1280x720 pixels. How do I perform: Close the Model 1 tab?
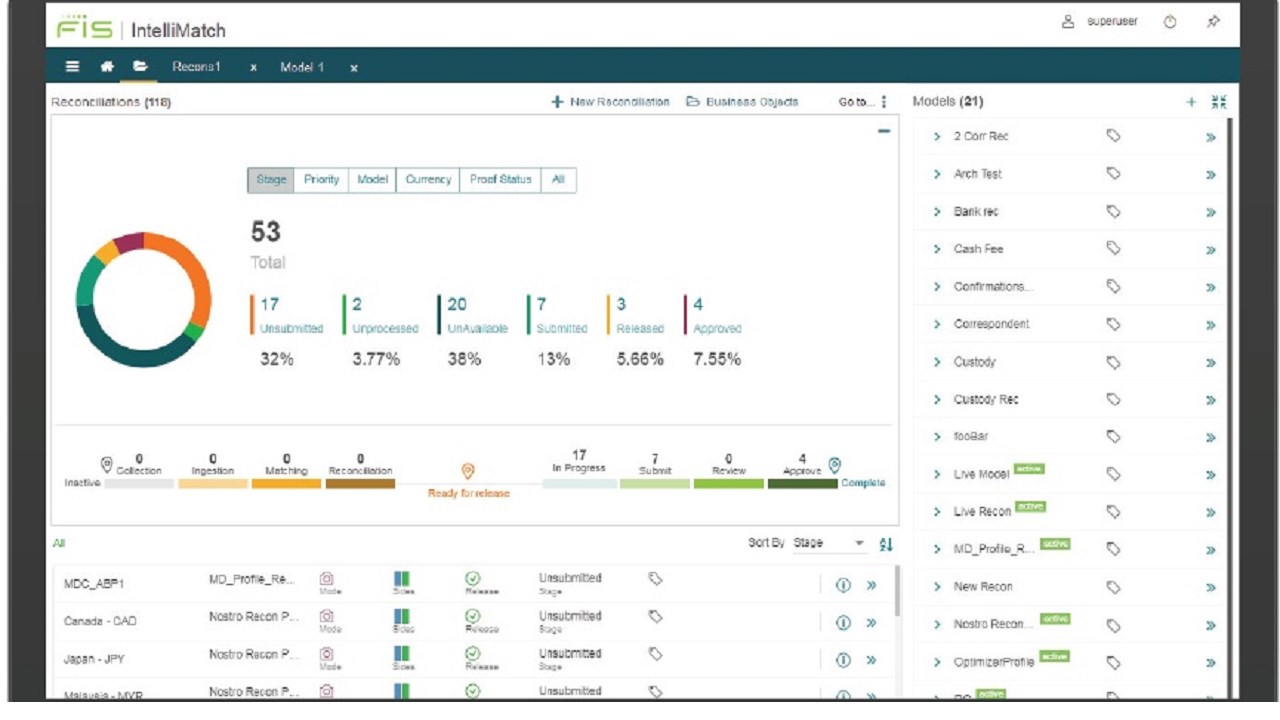[354, 68]
